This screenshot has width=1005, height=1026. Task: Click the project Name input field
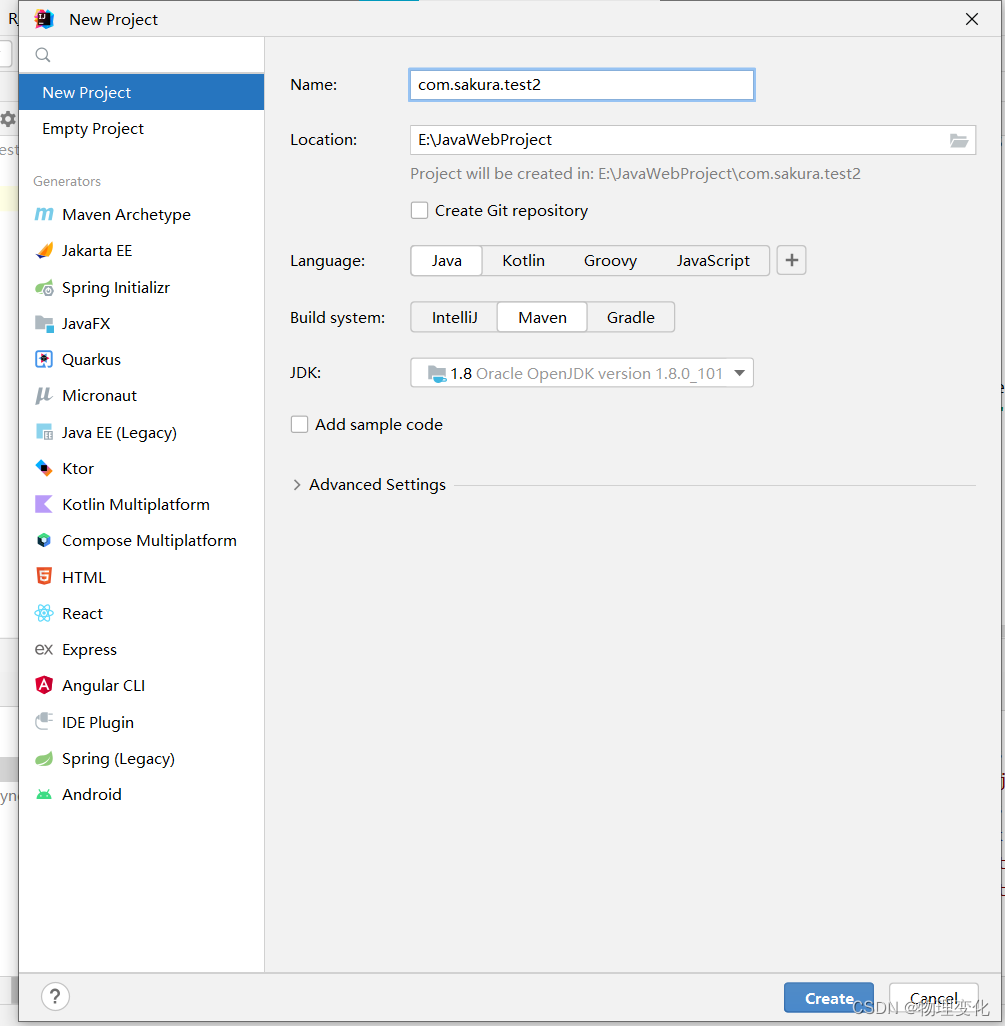pos(582,85)
